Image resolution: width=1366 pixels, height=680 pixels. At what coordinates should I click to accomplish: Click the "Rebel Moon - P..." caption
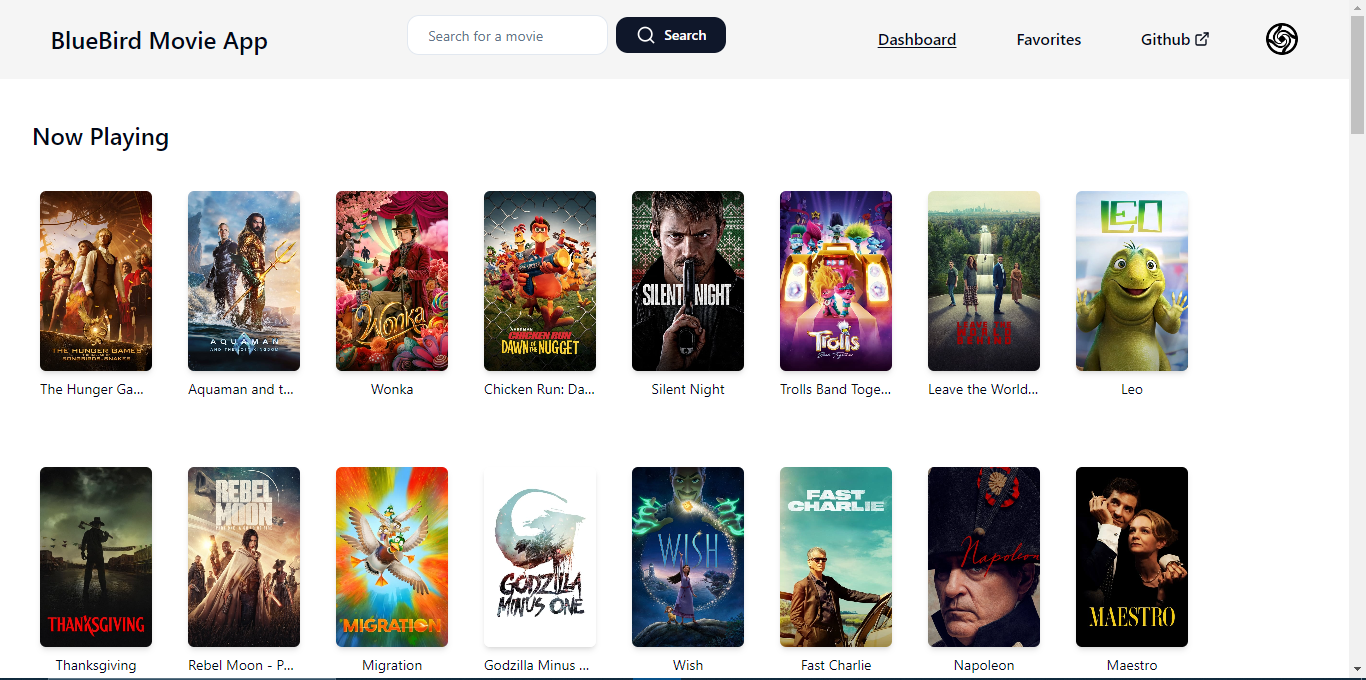pyautogui.click(x=242, y=665)
